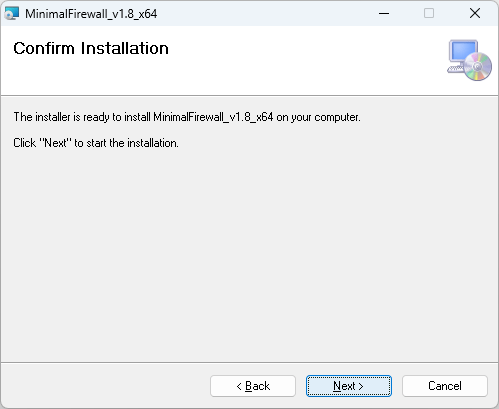The image size is (499, 409).
Task: Open the installer icon in title bar
Action: (x=12, y=14)
